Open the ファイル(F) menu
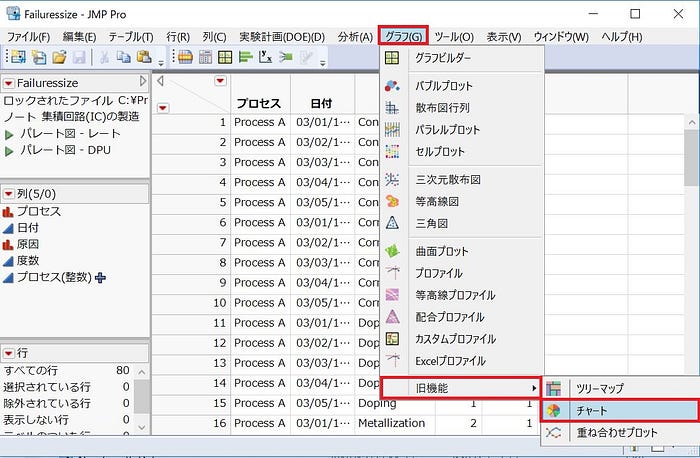This screenshot has width=700, height=458. point(29,37)
